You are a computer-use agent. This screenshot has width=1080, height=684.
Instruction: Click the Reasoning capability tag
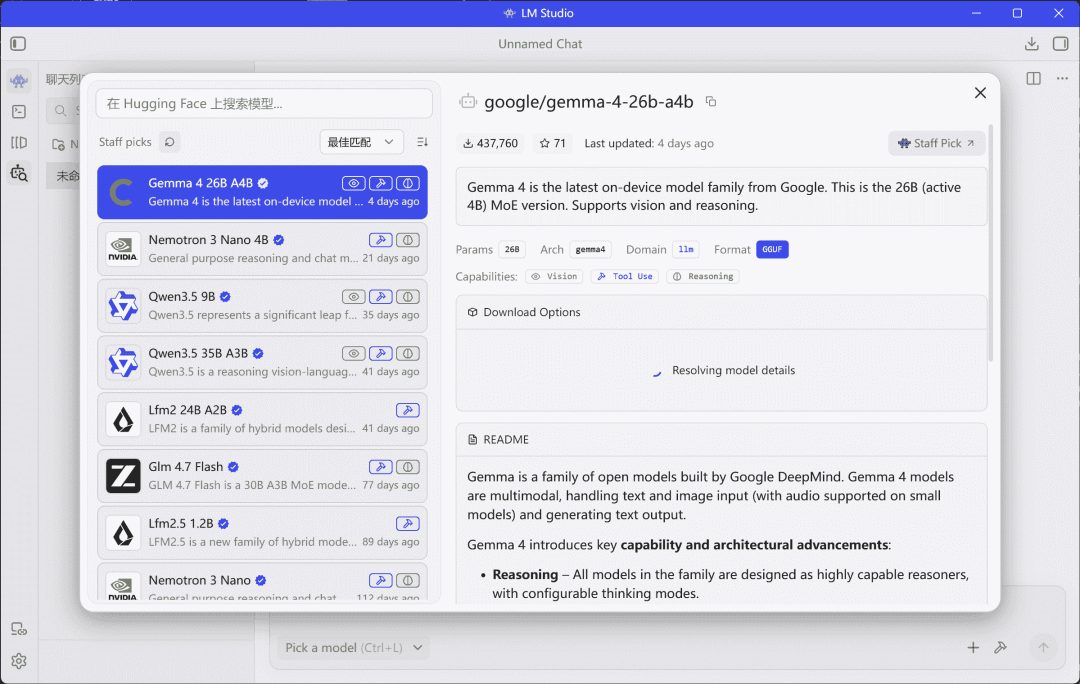[703, 276]
